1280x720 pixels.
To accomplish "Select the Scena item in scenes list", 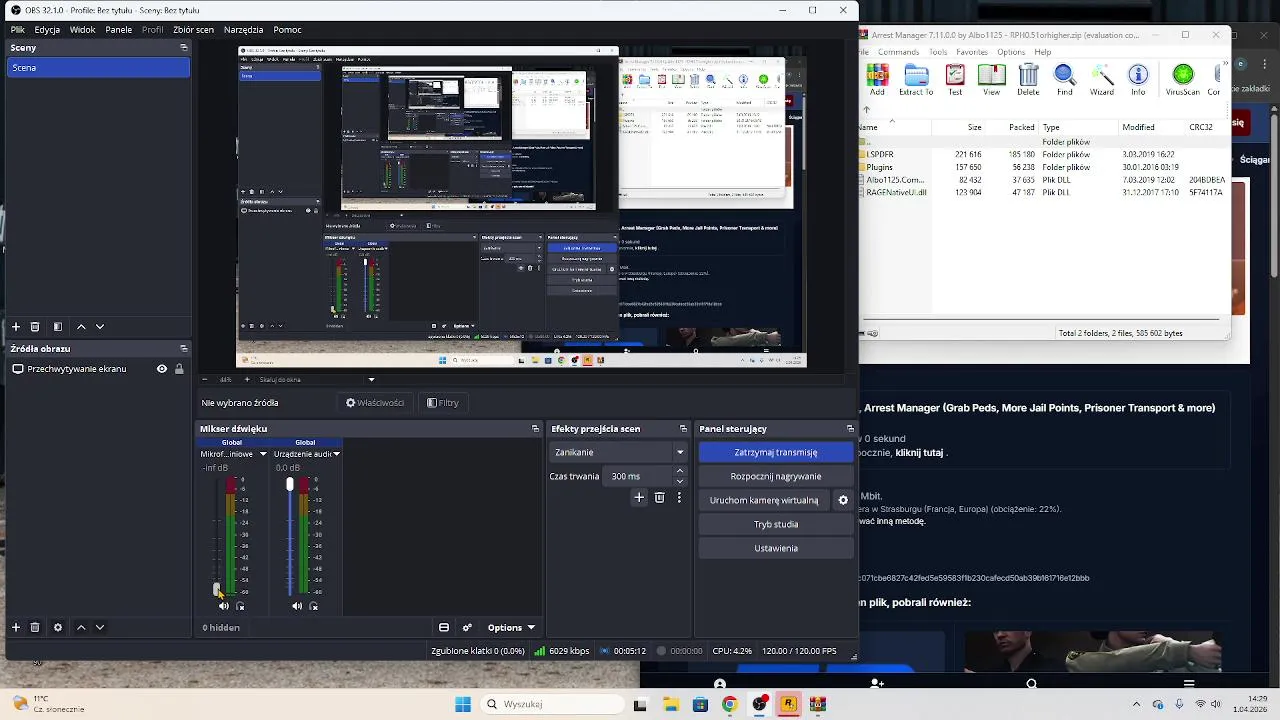I will pyautogui.click(x=98, y=68).
